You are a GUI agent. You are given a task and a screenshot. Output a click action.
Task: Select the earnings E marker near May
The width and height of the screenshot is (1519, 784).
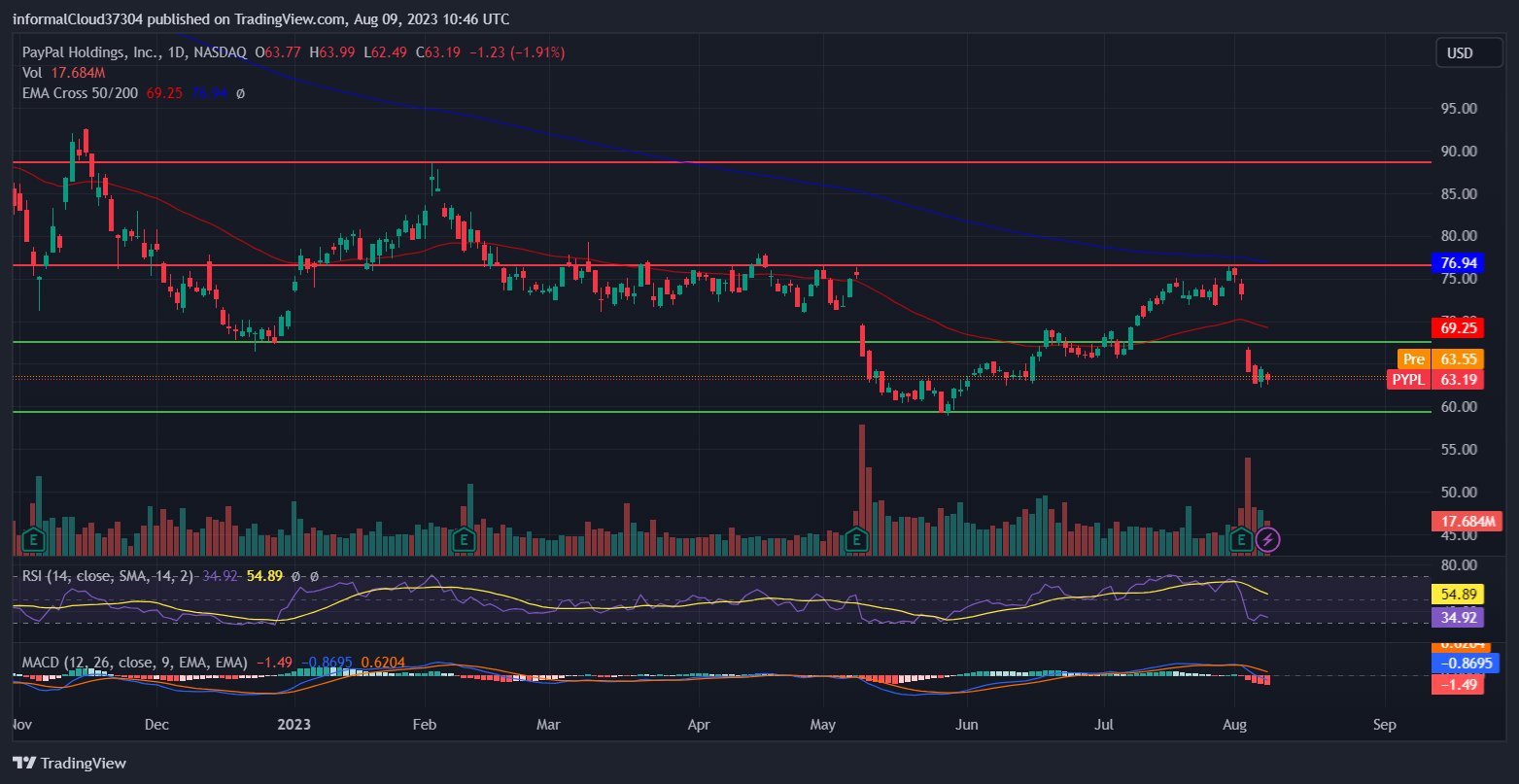click(x=856, y=538)
